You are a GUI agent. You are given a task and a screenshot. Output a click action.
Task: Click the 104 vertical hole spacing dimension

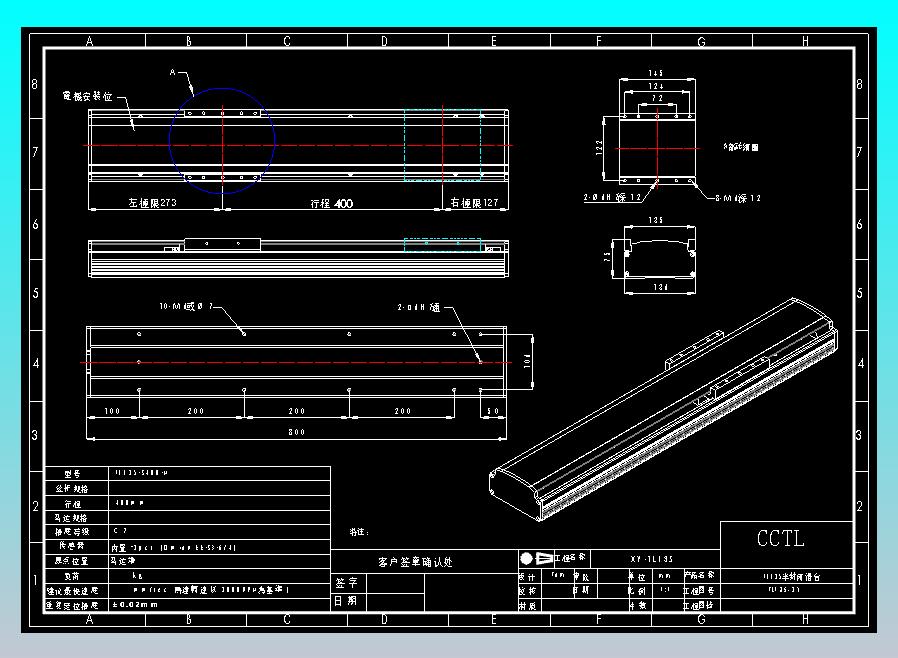pyautogui.click(x=527, y=361)
